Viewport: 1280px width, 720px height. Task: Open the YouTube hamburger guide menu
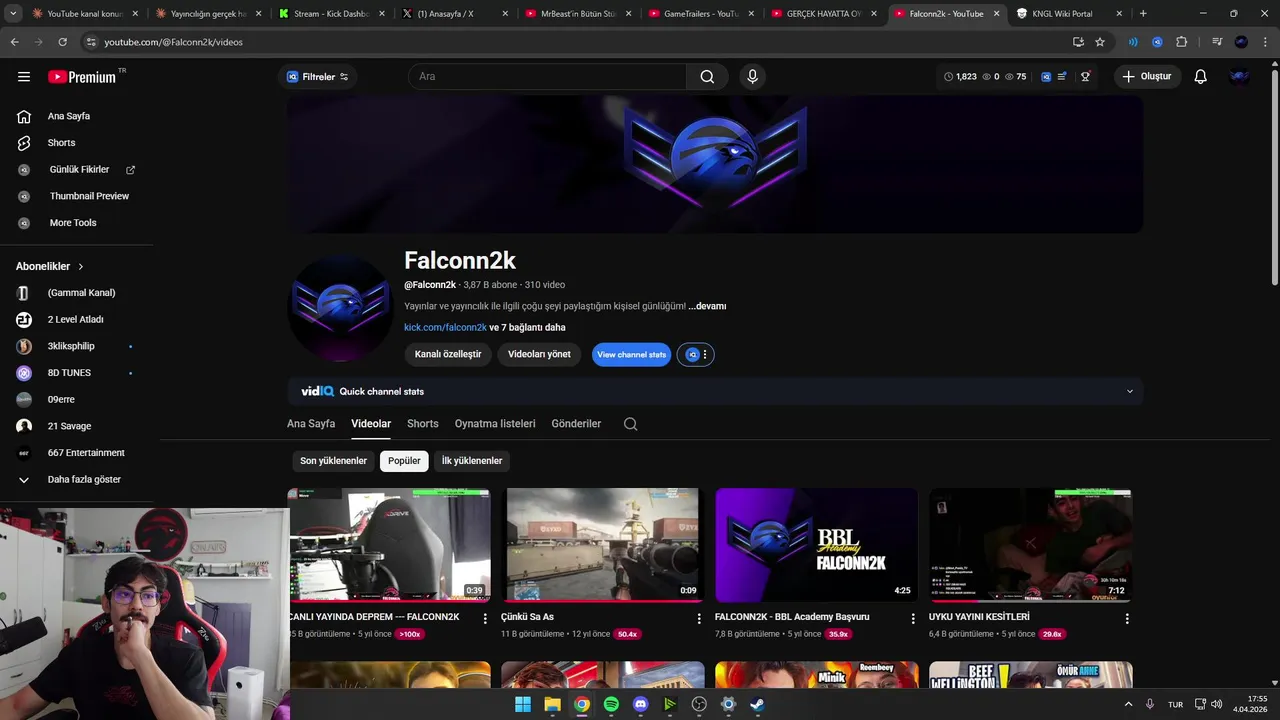24,76
